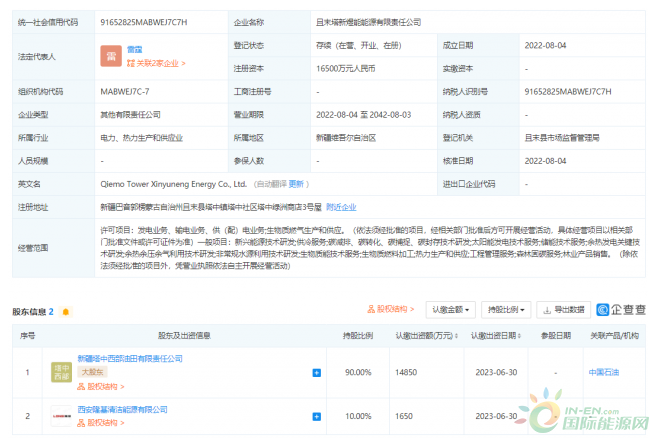Click the industry value 电力、热力生产和供应业
The image size is (654, 438).
coord(141,138)
